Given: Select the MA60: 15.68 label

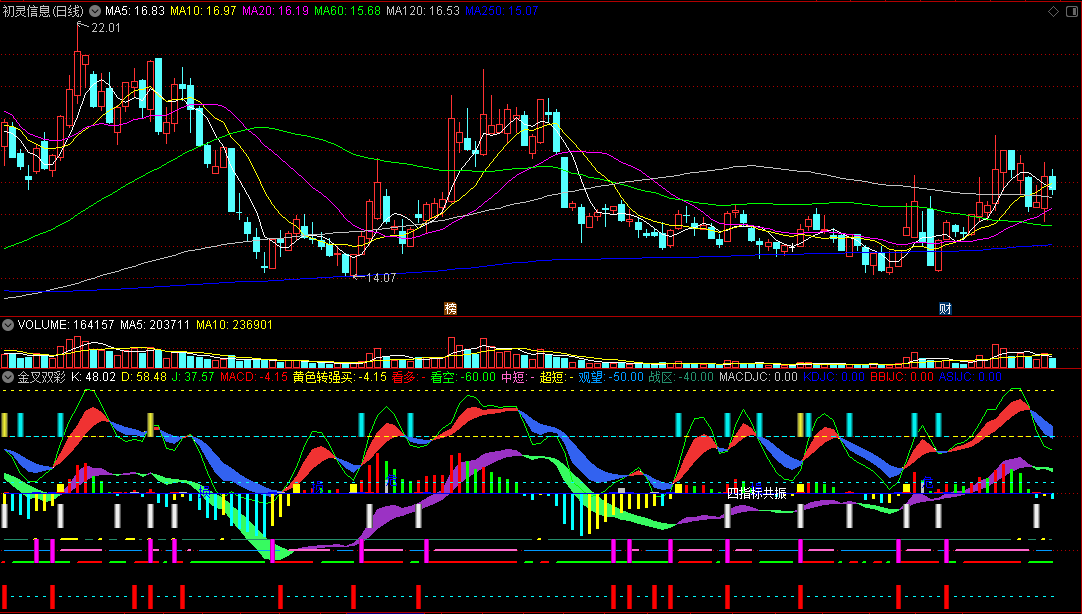Looking at the screenshot, I should tap(347, 11).
